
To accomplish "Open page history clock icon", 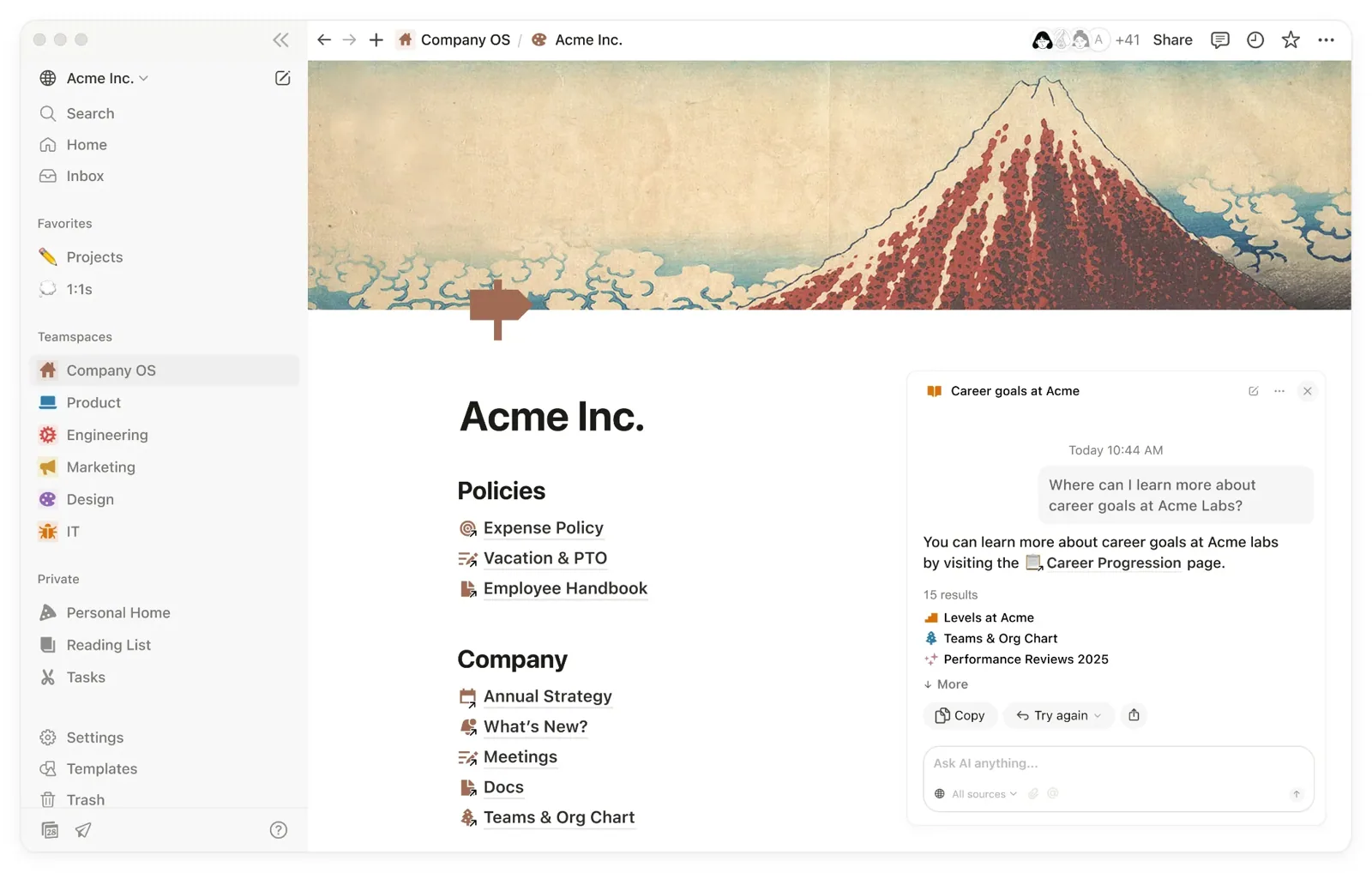I will pyautogui.click(x=1255, y=39).
